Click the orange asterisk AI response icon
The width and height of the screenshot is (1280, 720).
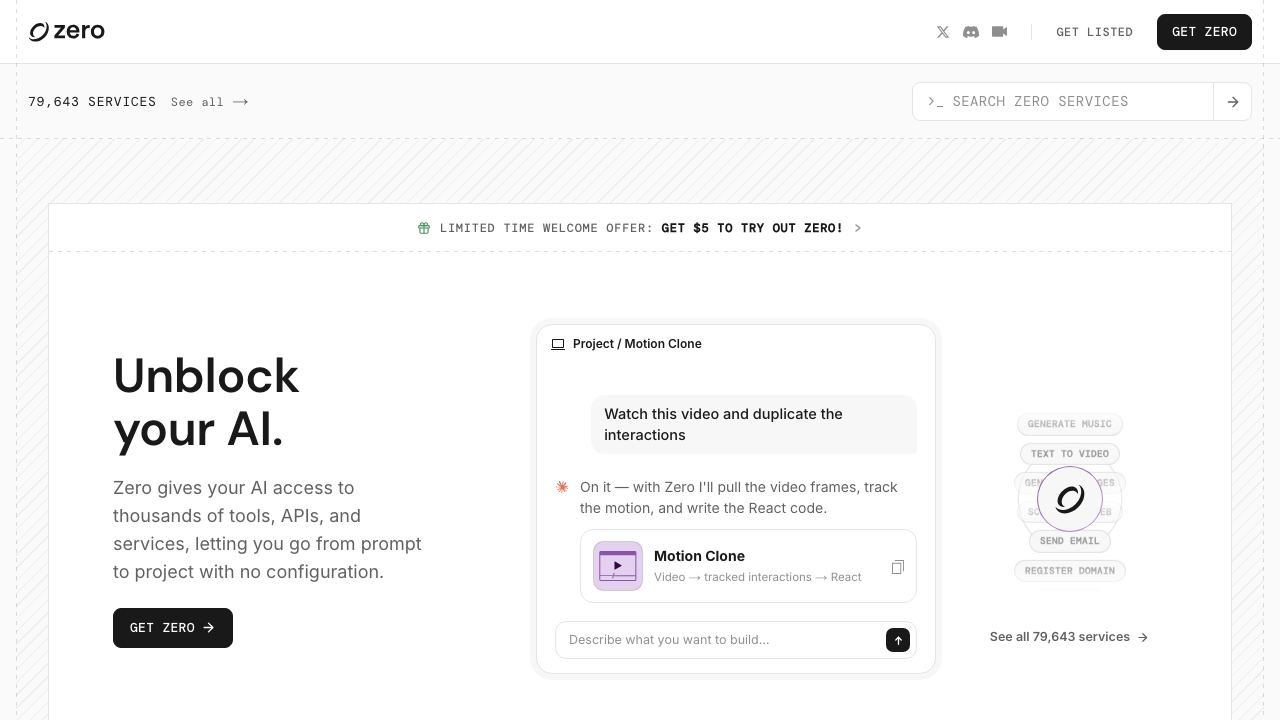[x=562, y=487]
